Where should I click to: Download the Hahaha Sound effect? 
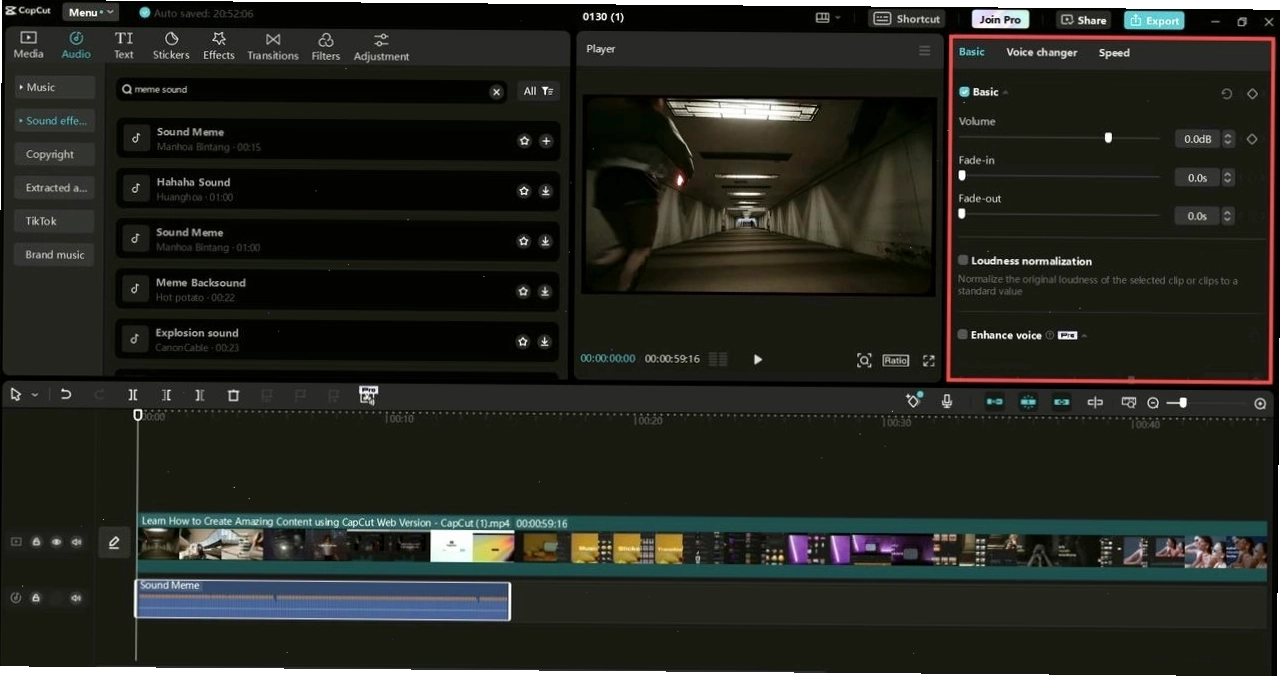[545, 191]
